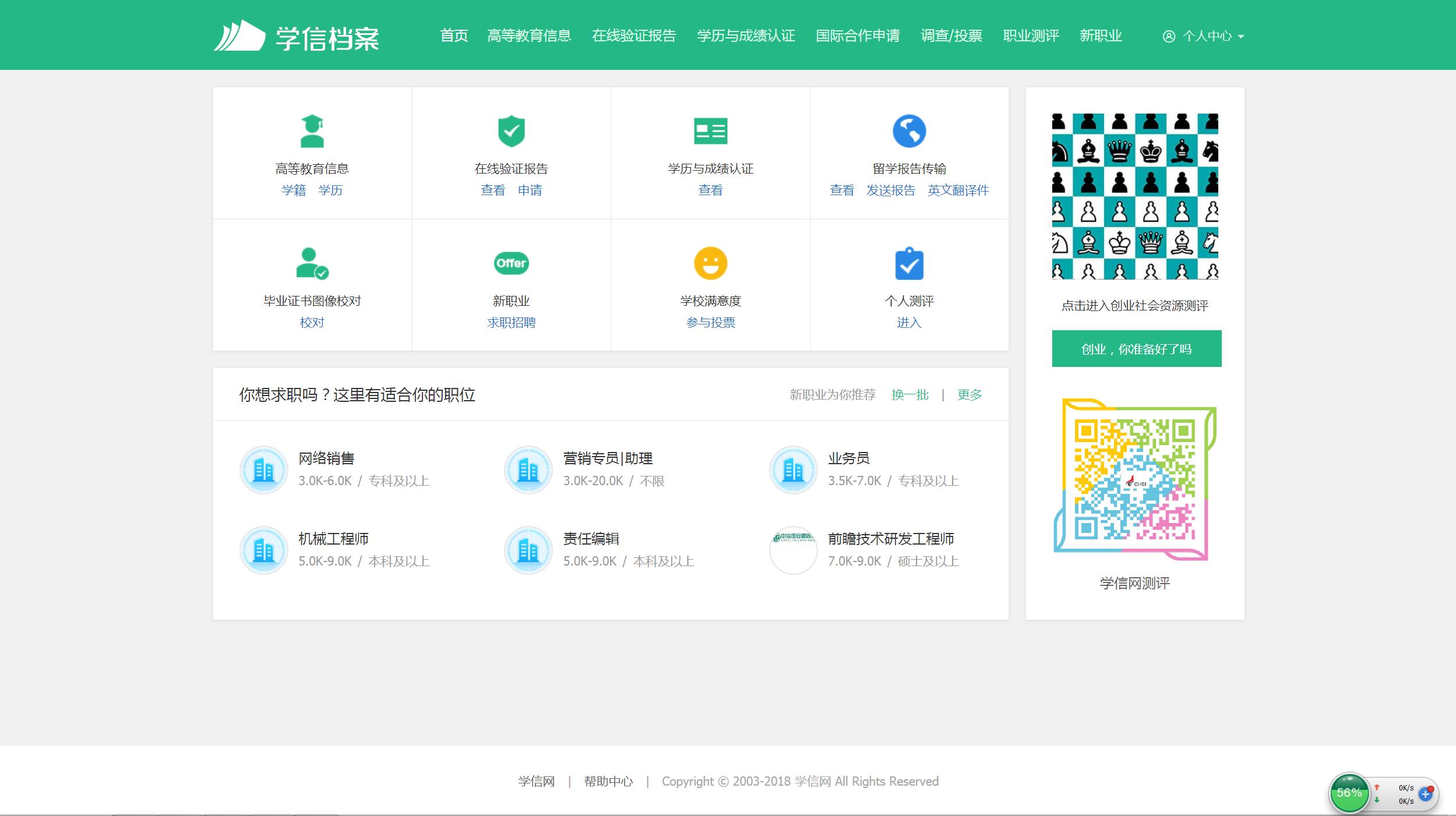Open 个人测评 via the clipboard icon
1456x816 pixels.
coord(909,264)
